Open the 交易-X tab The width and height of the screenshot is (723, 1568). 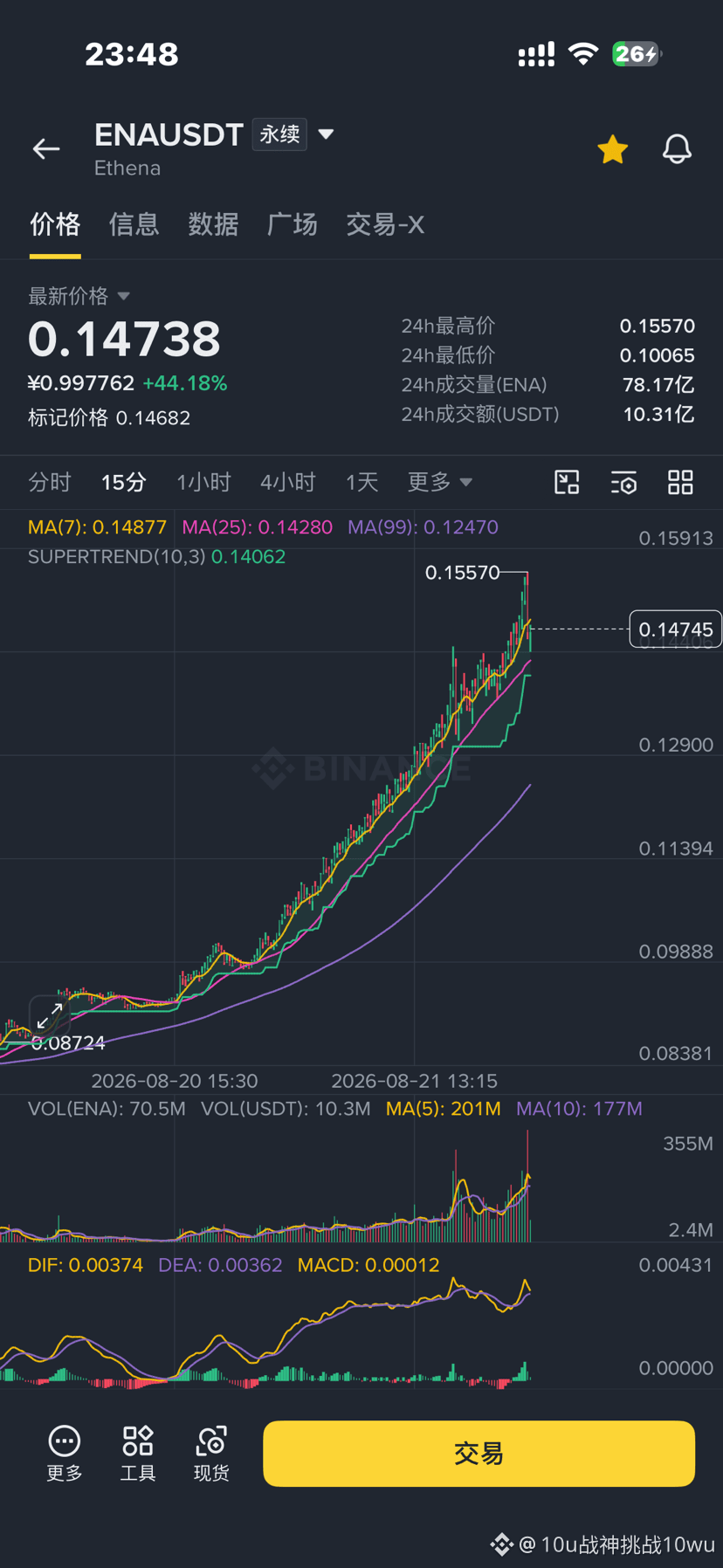385,224
